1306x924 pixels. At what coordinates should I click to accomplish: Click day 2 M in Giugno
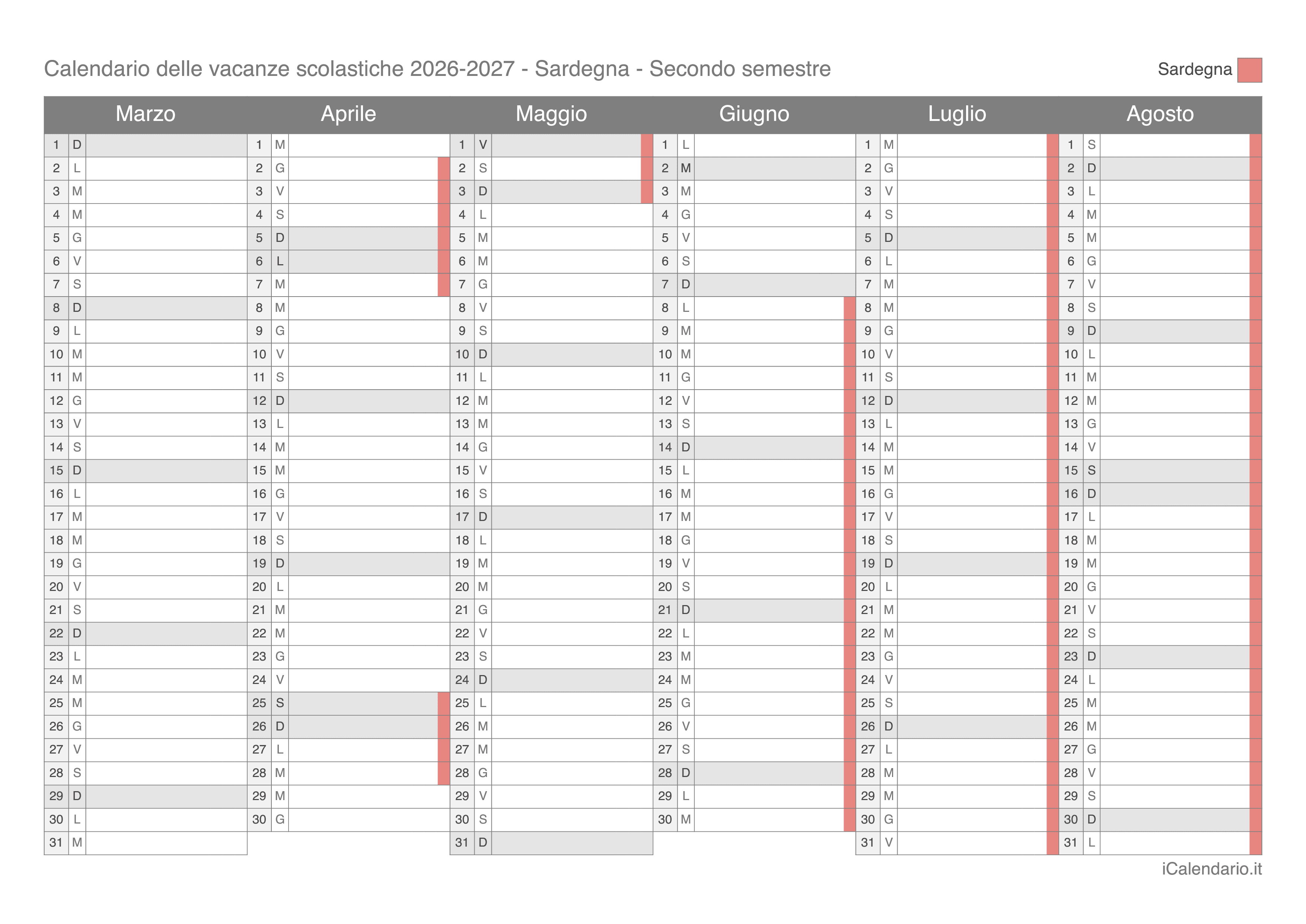click(x=754, y=169)
